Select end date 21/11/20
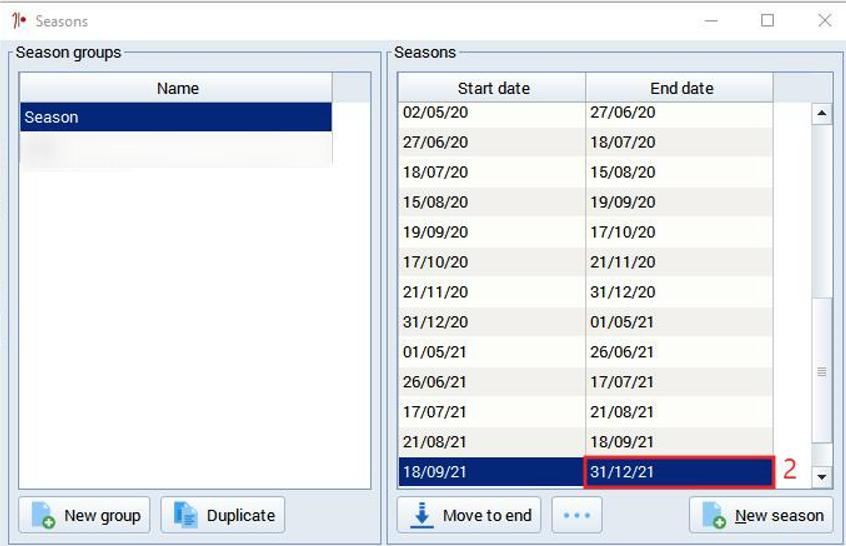The height and width of the screenshot is (546, 846). pos(680,262)
